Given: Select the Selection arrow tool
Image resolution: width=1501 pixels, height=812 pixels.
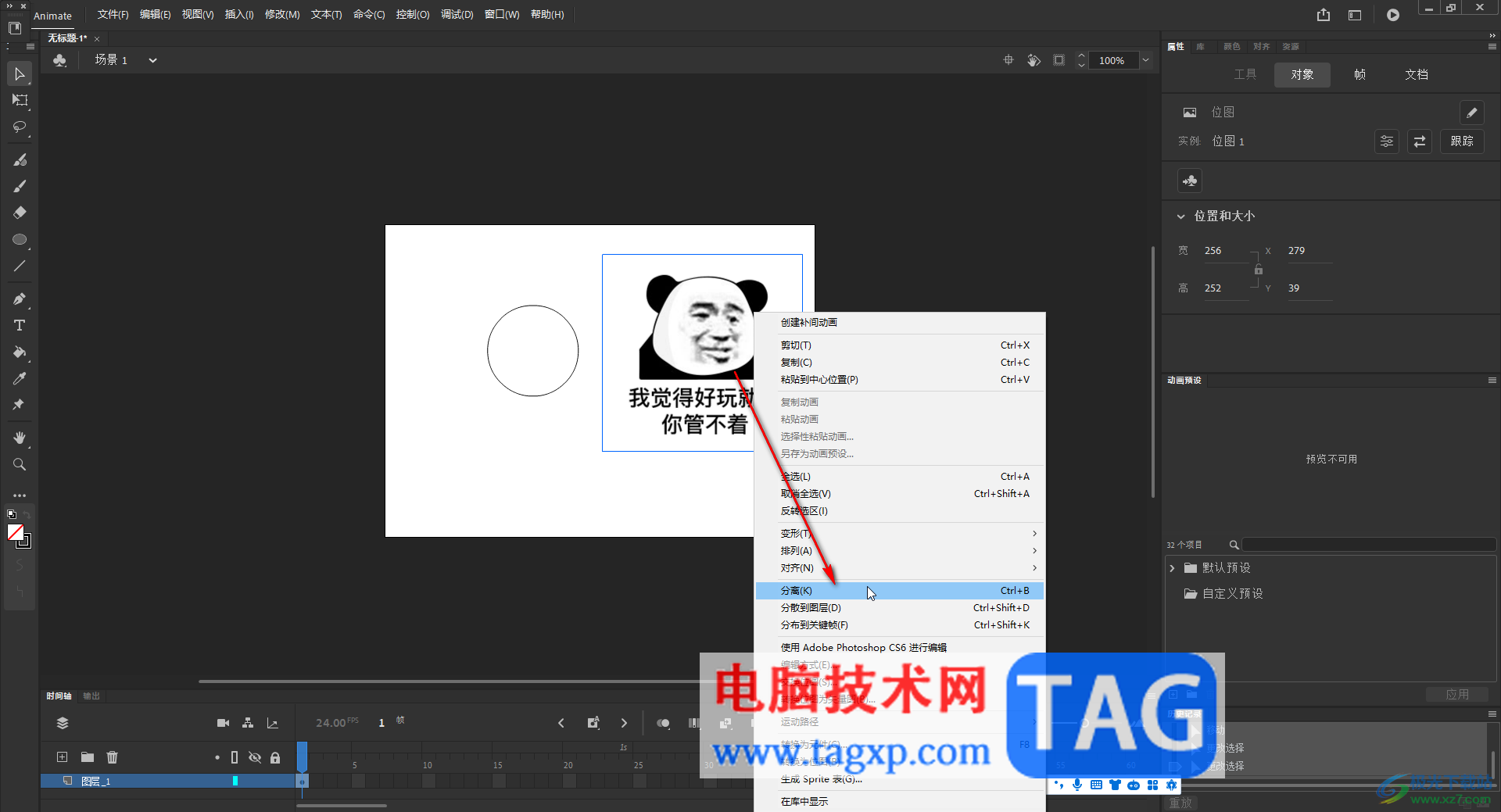Looking at the screenshot, I should pyautogui.click(x=20, y=74).
